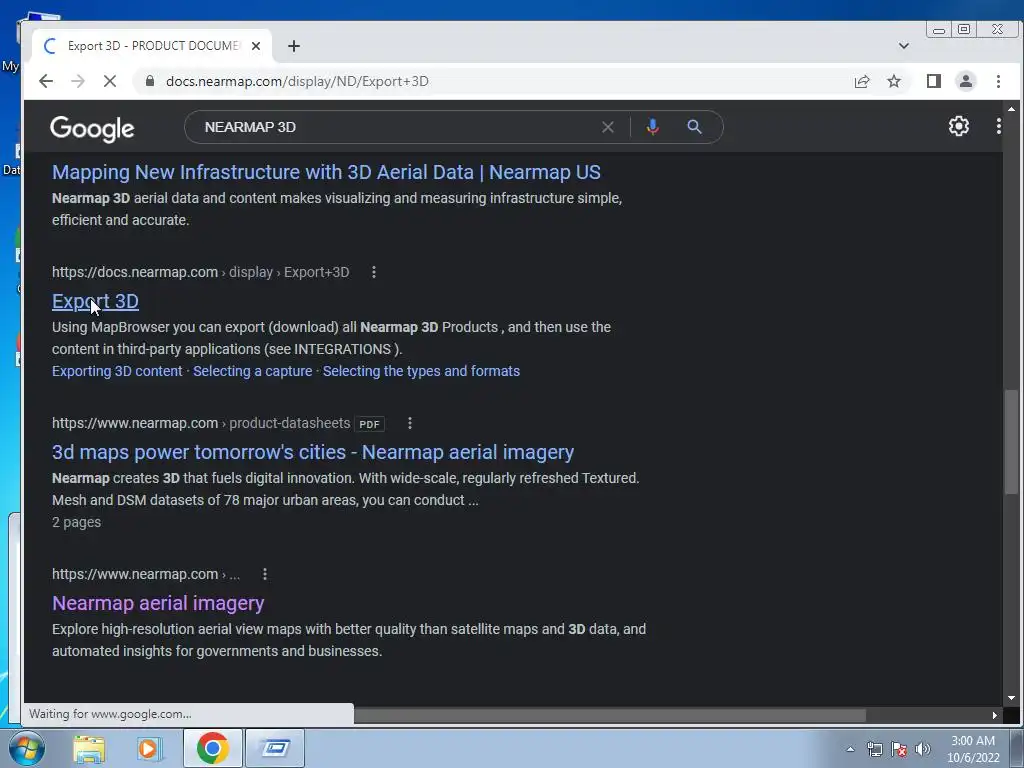Click the vertical scrollbar thumb

[x=1011, y=441]
